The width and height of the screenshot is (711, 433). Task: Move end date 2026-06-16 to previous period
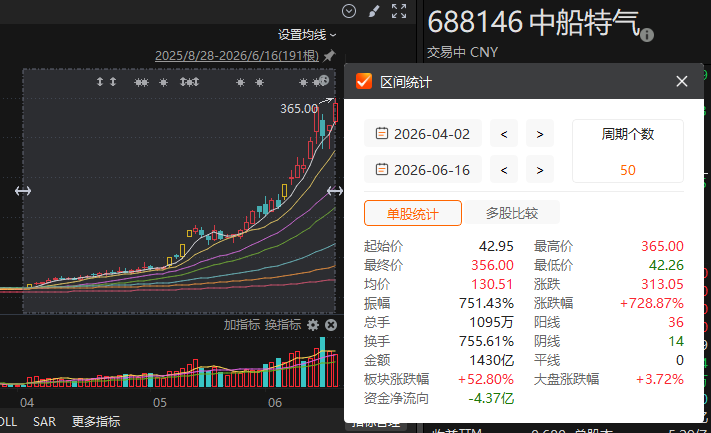click(x=504, y=170)
